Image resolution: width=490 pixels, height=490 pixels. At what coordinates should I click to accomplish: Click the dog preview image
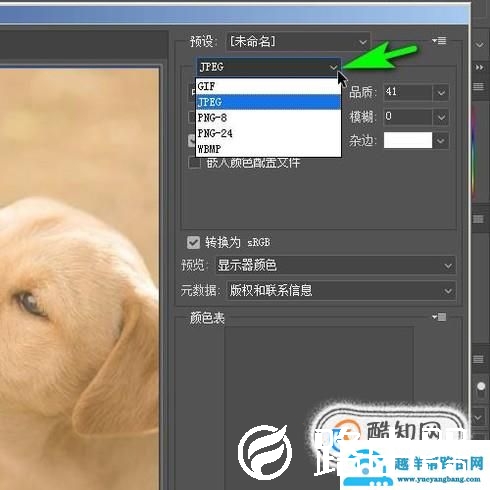[79, 279]
